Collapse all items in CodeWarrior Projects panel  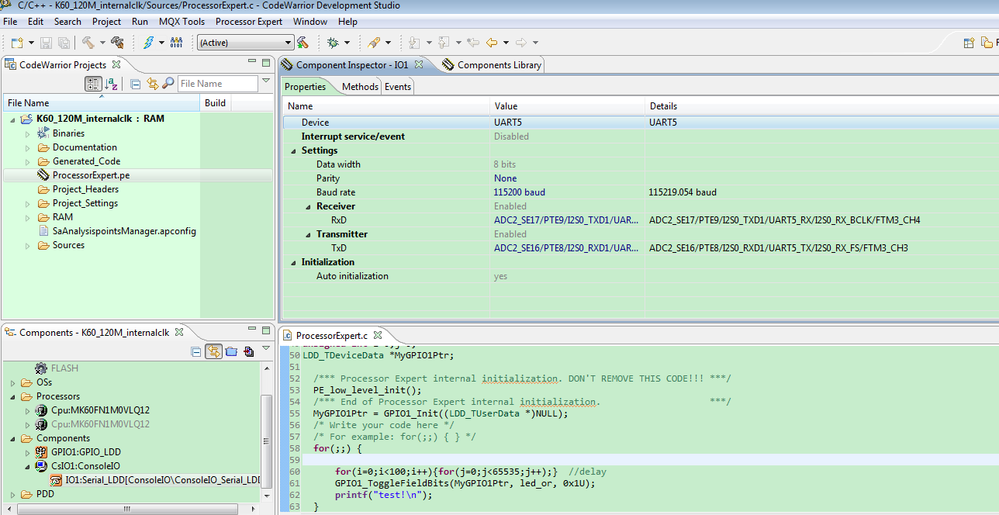click(135, 84)
